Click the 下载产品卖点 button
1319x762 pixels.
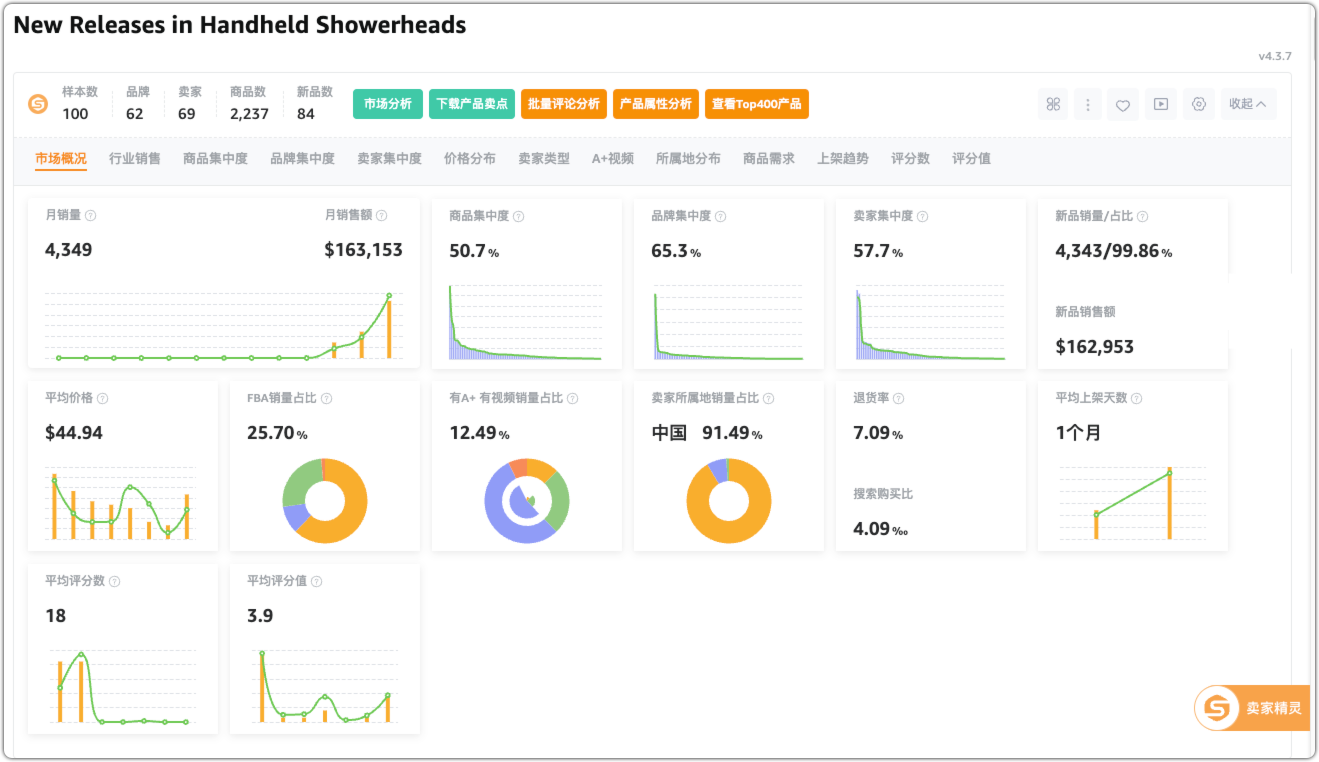472,104
